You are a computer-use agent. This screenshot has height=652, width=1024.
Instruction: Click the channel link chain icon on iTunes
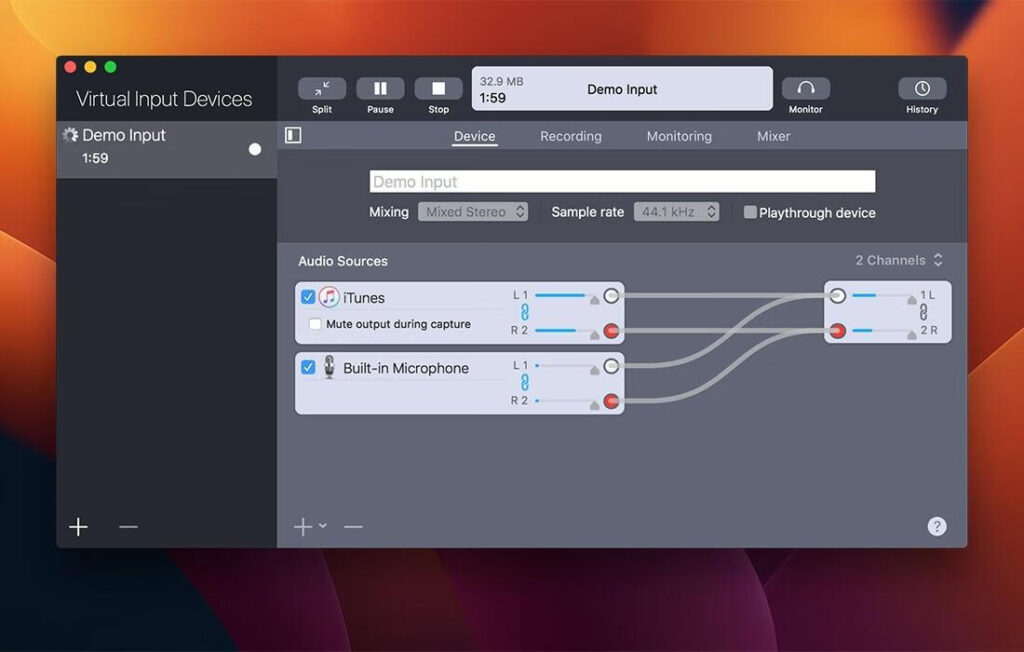click(x=524, y=311)
